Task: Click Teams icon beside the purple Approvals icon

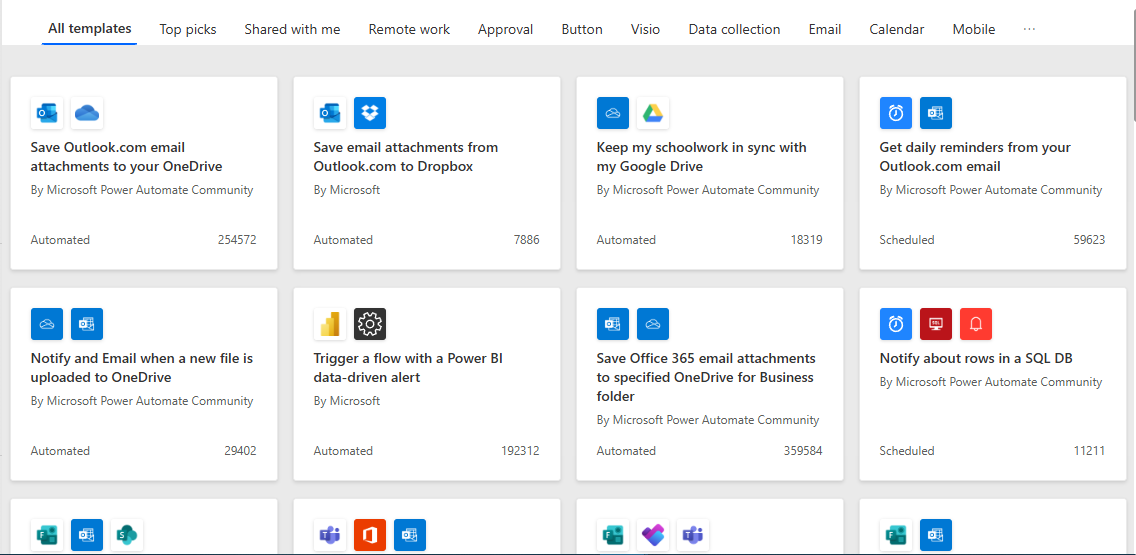Action: pyautogui.click(x=693, y=535)
